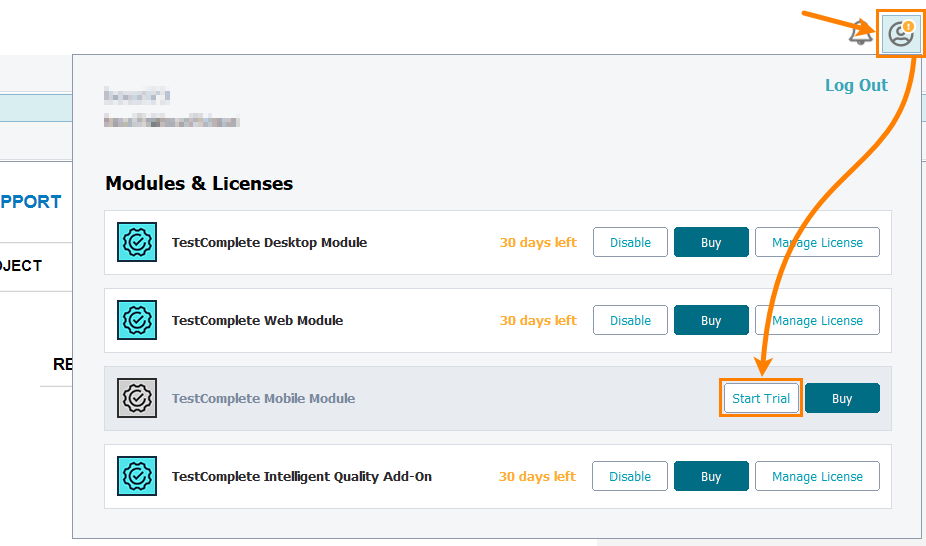
Task: Buy the TestComplete Web Module
Action: pyautogui.click(x=711, y=321)
